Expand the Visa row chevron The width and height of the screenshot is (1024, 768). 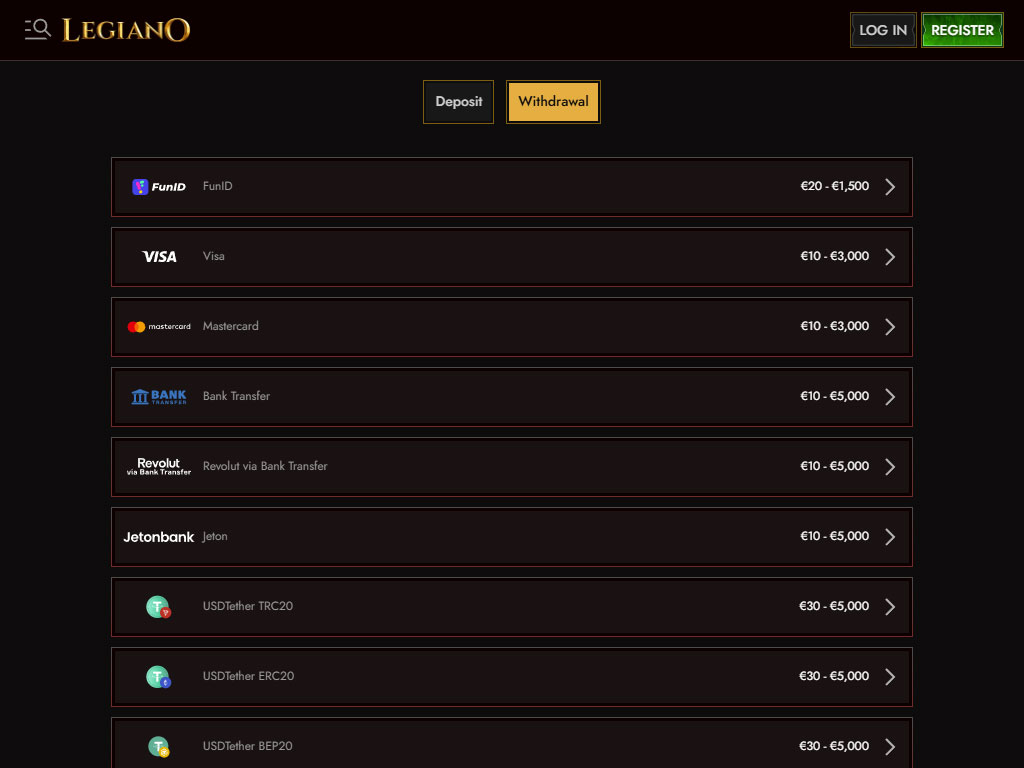tap(890, 257)
